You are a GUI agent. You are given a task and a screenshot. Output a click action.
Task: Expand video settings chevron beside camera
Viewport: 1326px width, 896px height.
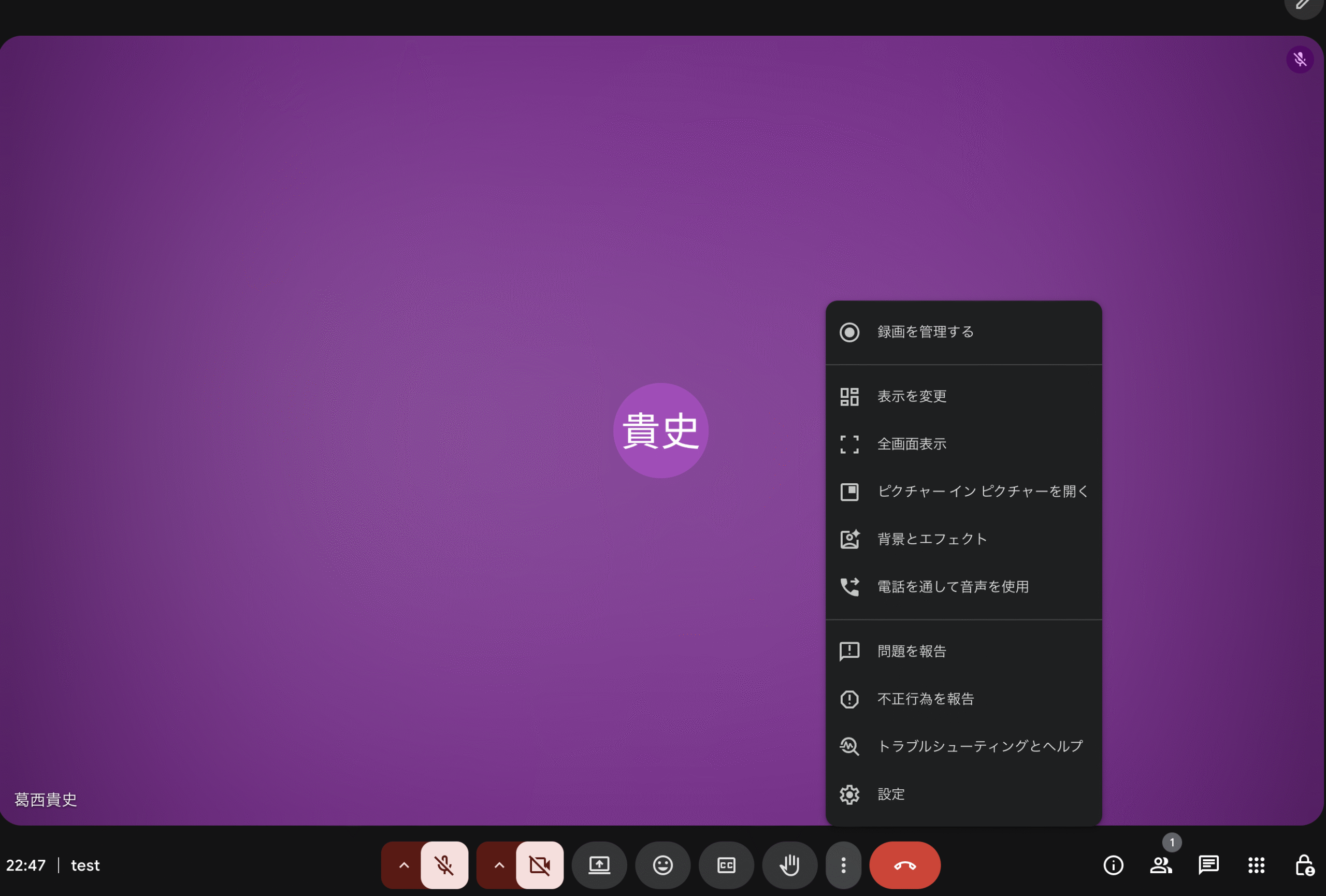(x=499, y=865)
